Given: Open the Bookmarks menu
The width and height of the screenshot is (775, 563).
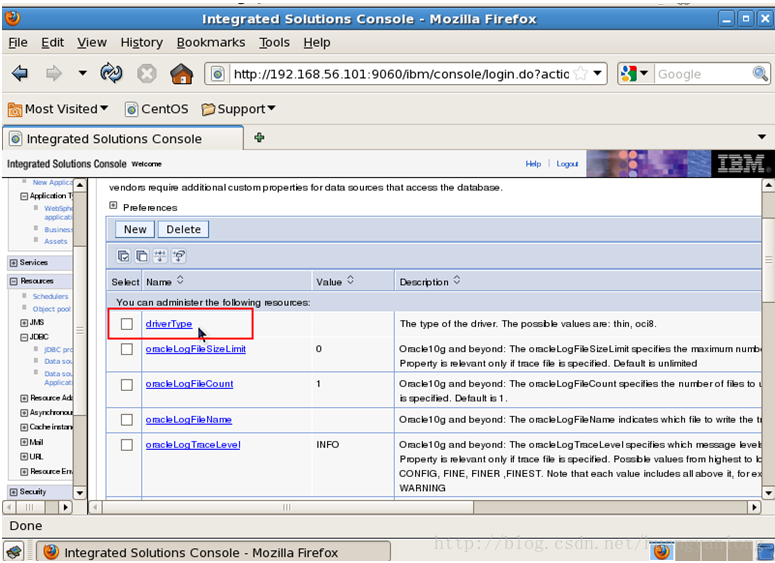Looking at the screenshot, I should [x=211, y=43].
